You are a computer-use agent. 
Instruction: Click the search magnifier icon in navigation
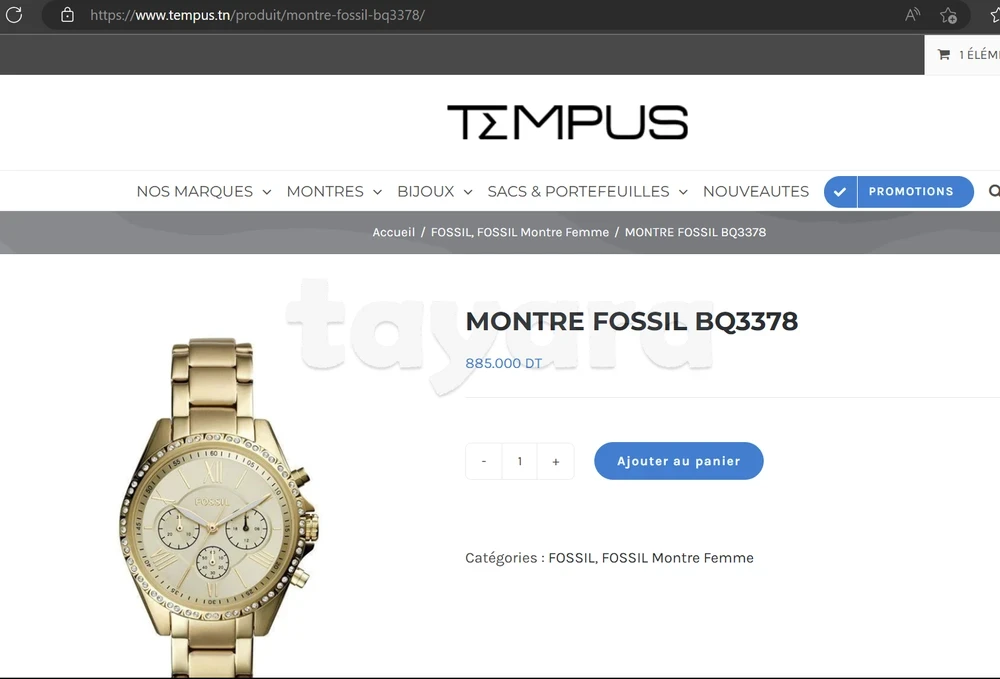tap(994, 191)
